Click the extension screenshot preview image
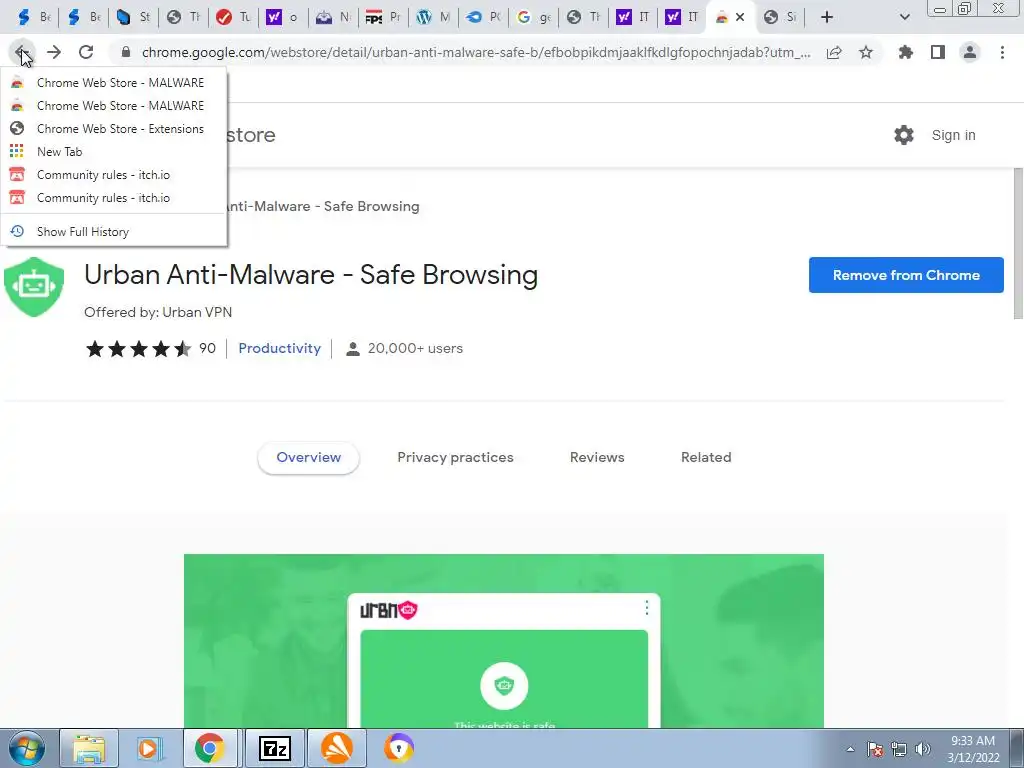The height and width of the screenshot is (768, 1024). tap(504, 641)
